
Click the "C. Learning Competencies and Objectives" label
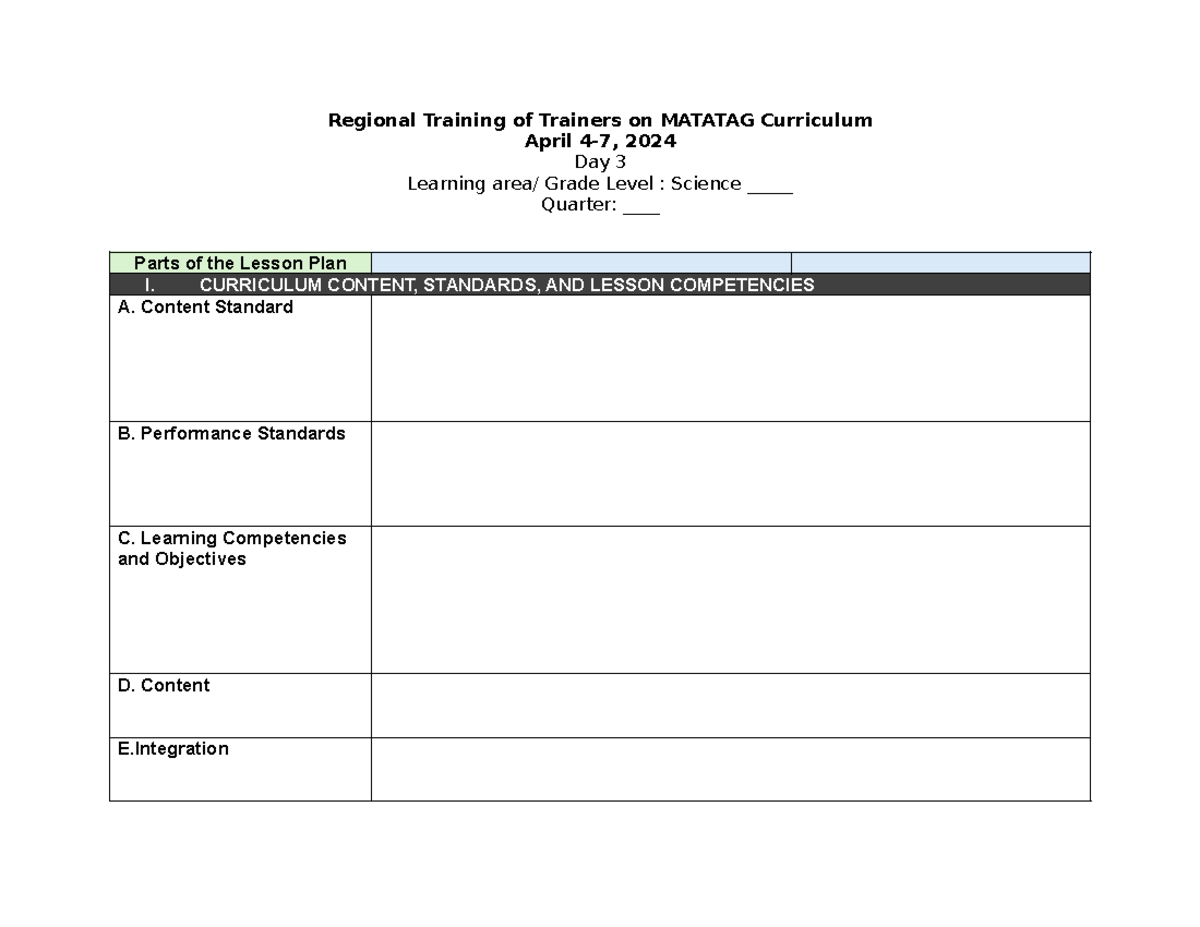[230, 548]
